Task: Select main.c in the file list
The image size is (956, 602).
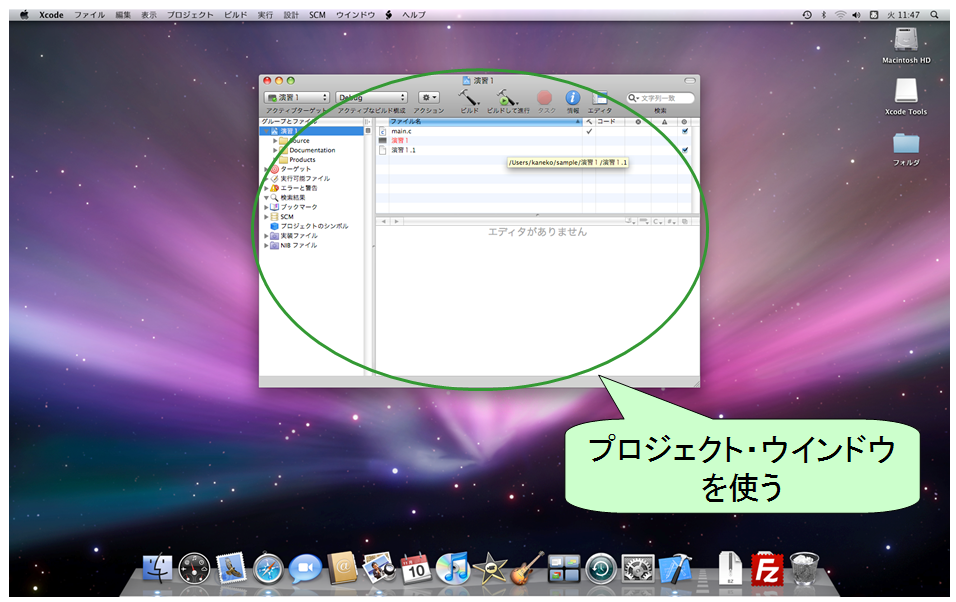Action: click(401, 131)
